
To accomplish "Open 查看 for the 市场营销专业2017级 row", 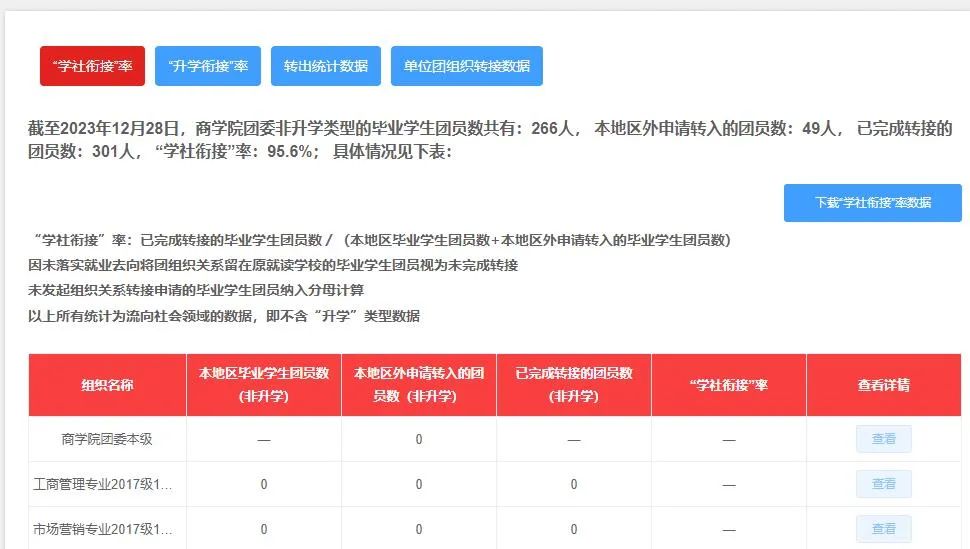I will coord(883,528).
